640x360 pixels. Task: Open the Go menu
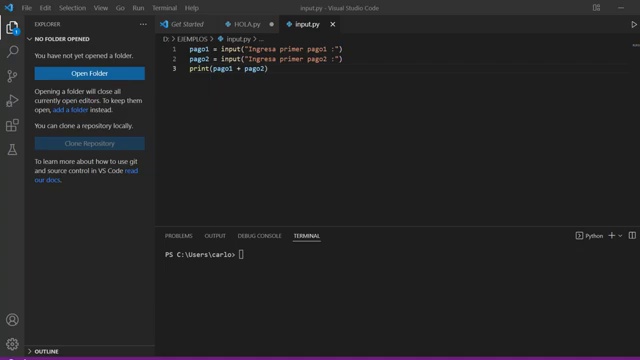click(x=120, y=8)
